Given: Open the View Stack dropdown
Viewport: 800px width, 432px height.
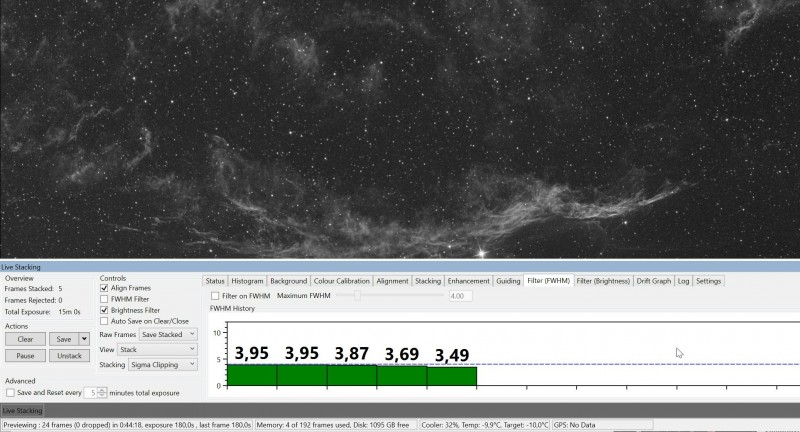Looking at the screenshot, I should point(158,350).
